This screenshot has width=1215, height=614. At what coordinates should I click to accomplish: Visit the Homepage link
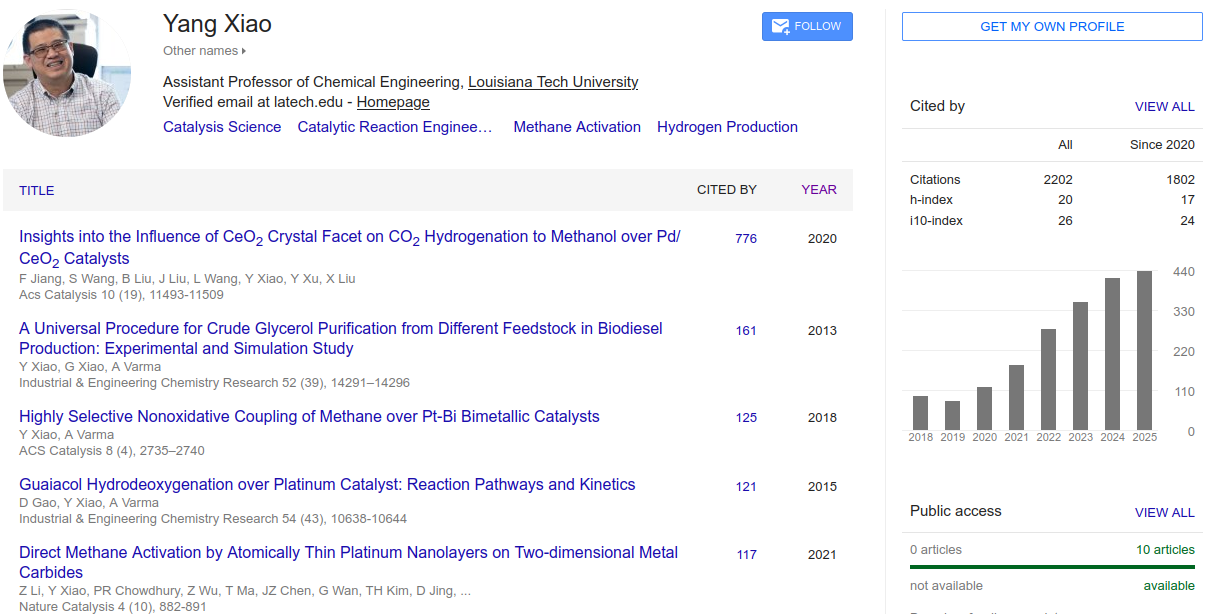393,102
